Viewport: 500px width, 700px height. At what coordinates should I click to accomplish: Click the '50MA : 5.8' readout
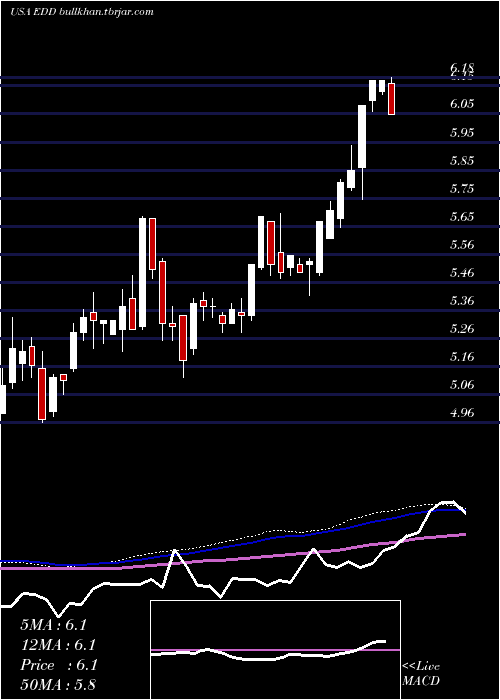coord(58,685)
